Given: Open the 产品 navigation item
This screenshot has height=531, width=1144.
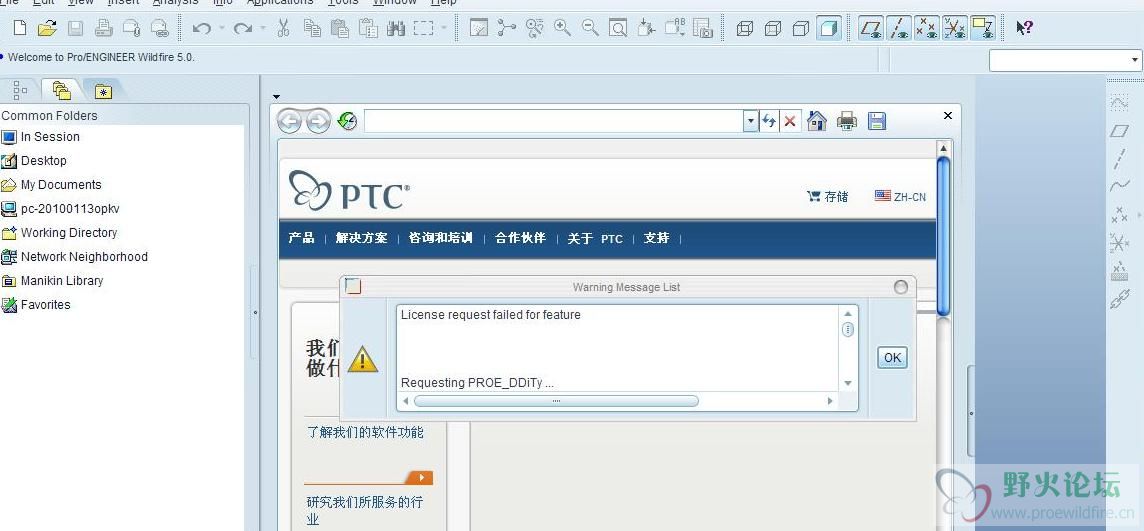Looking at the screenshot, I should (301, 238).
